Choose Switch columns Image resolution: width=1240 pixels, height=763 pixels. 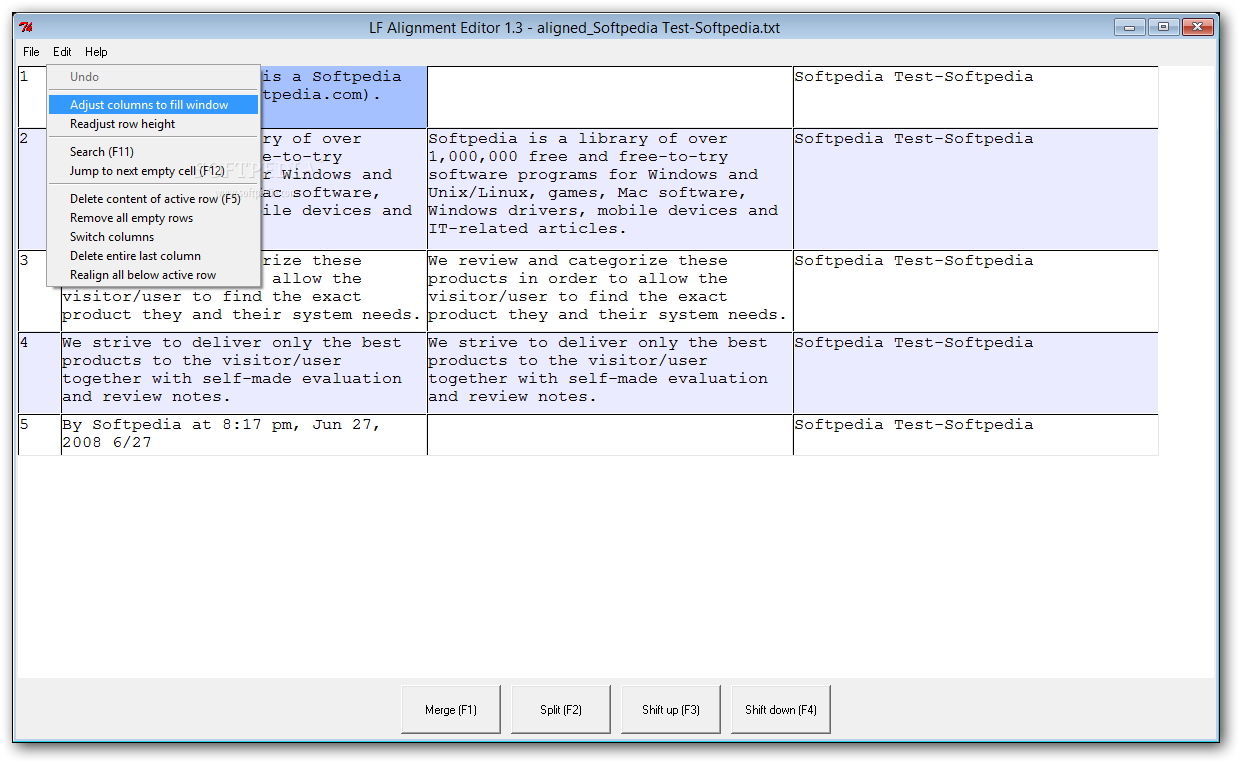pyautogui.click(x=153, y=237)
